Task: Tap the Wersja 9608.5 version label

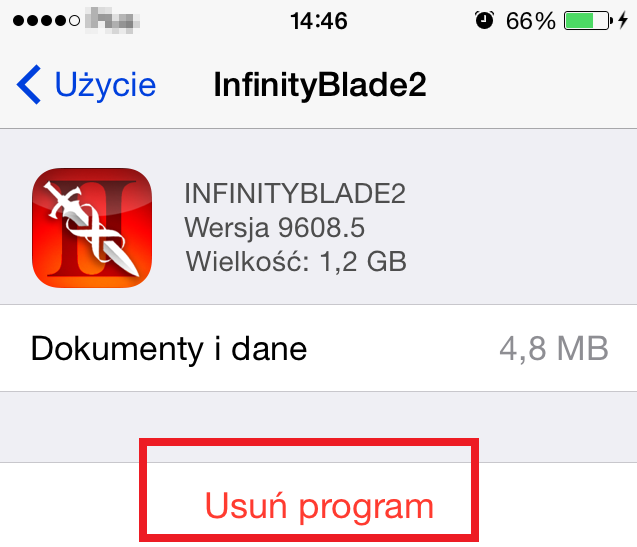Action: [274, 227]
